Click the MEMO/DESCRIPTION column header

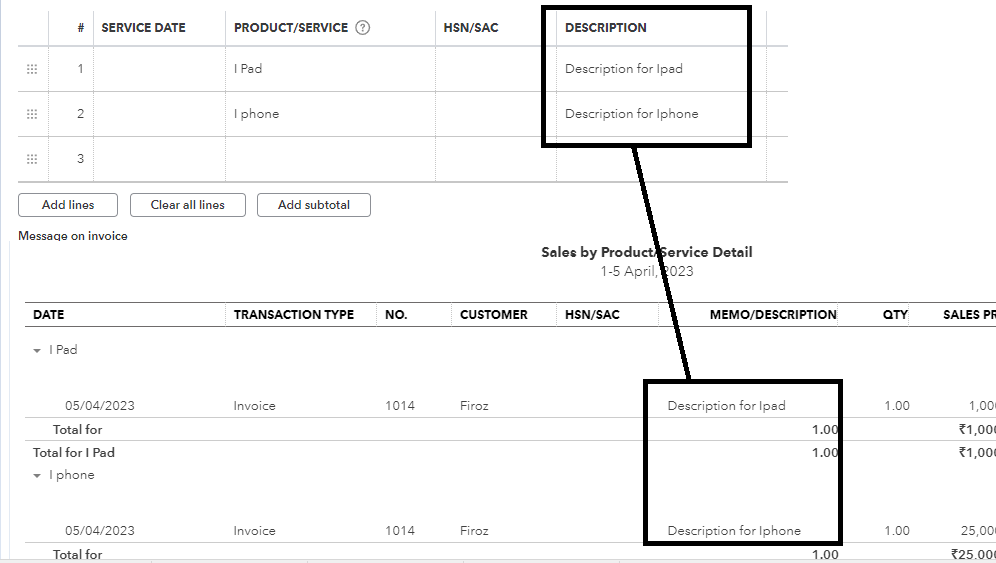[773, 314]
